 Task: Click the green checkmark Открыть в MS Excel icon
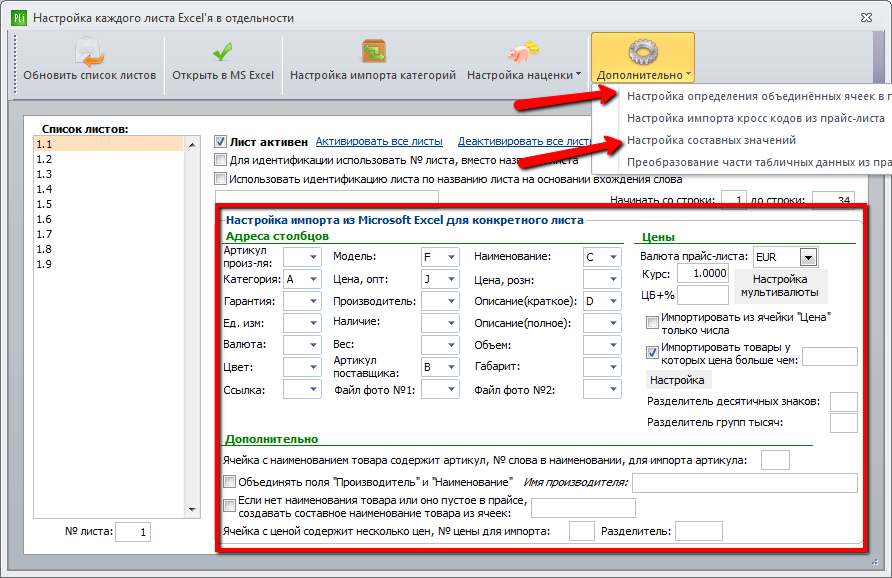point(222,52)
